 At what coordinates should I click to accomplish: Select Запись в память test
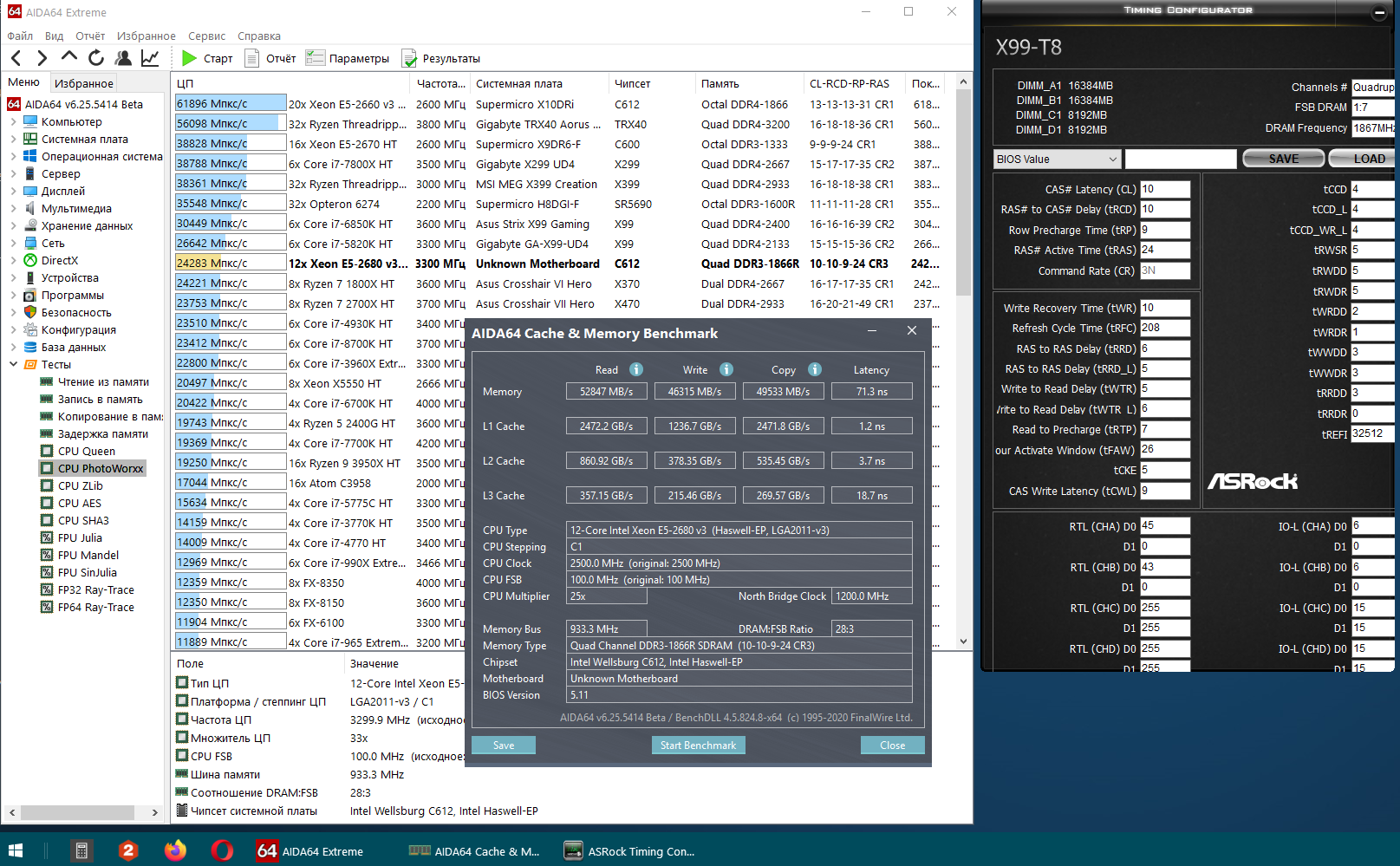click(x=100, y=399)
